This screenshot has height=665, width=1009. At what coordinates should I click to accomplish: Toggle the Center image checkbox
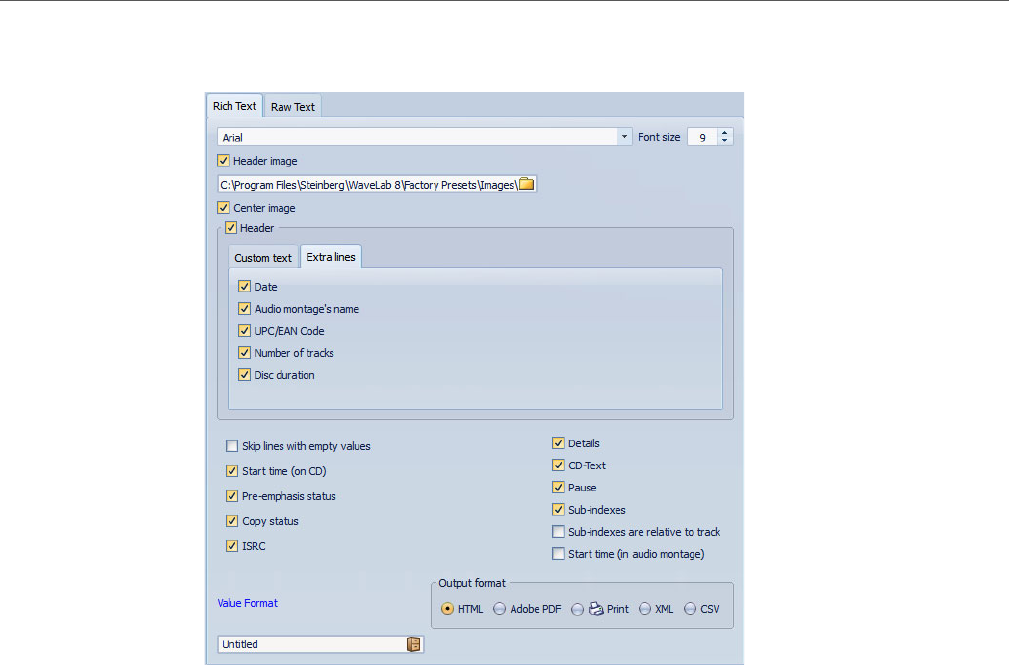tap(223, 207)
